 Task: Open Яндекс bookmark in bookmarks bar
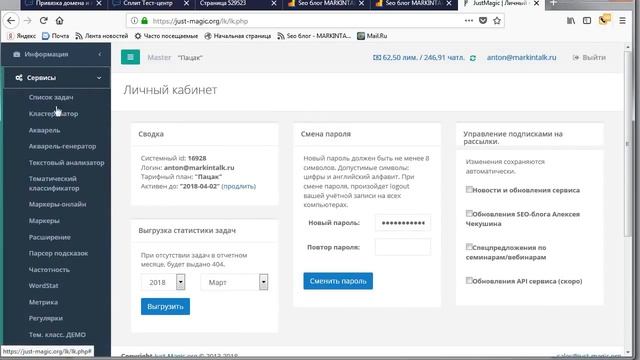click(22, 36)
